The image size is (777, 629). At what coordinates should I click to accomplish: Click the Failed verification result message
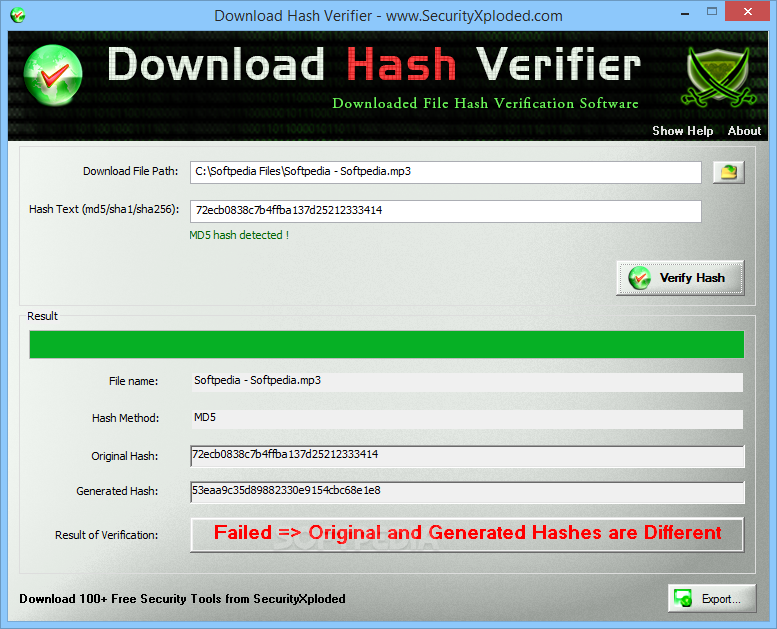tap(467, 534)
